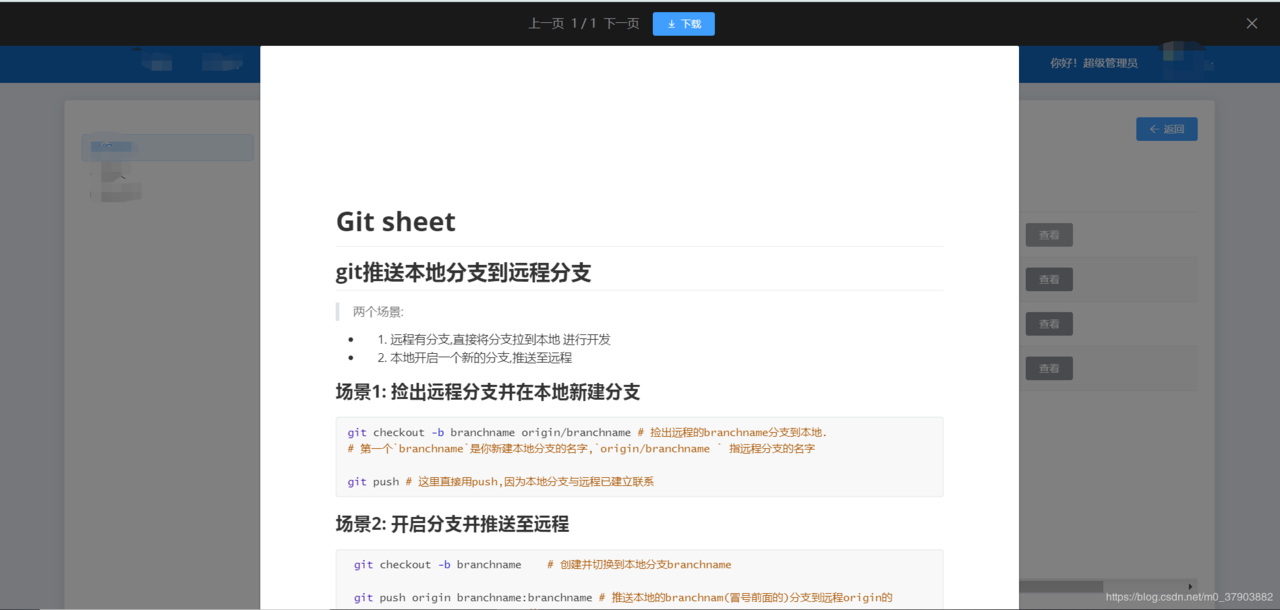Viewport: 1280px width, 610px height.
Task: Go to next page via 下一页
Action: coord(621,24)
